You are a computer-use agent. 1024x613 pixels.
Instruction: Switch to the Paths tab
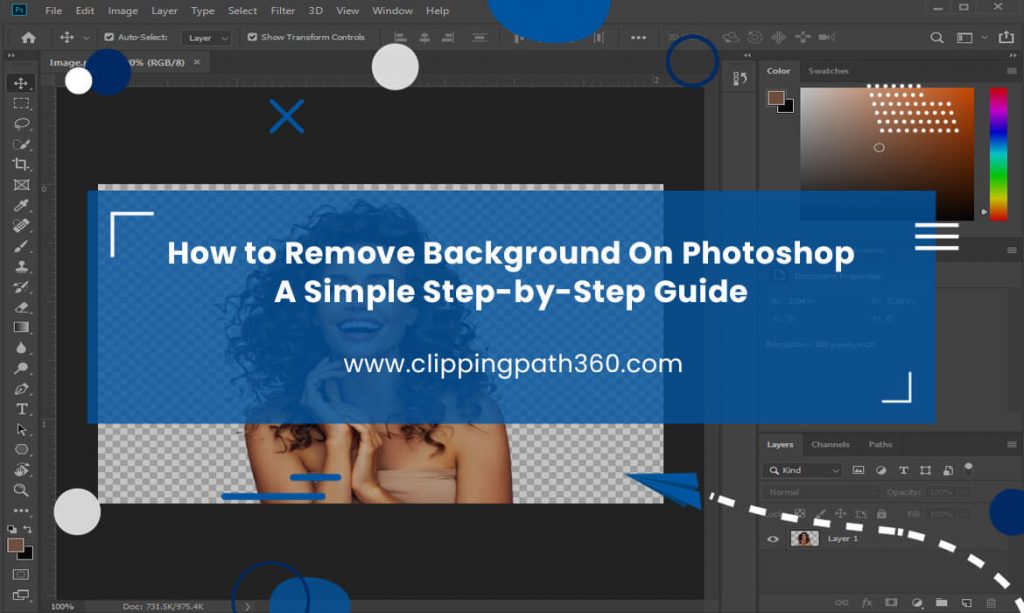880,445
